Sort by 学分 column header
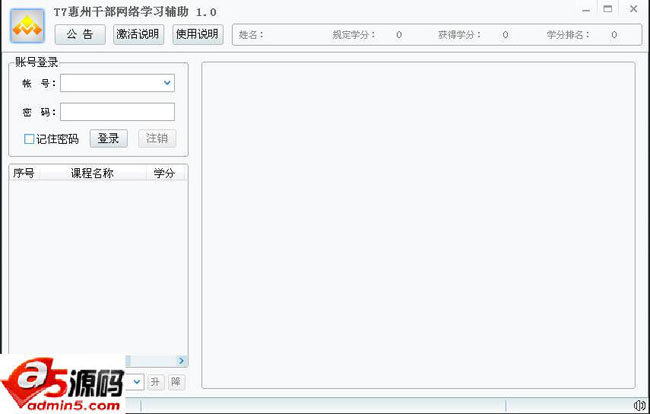 (165, 173)
